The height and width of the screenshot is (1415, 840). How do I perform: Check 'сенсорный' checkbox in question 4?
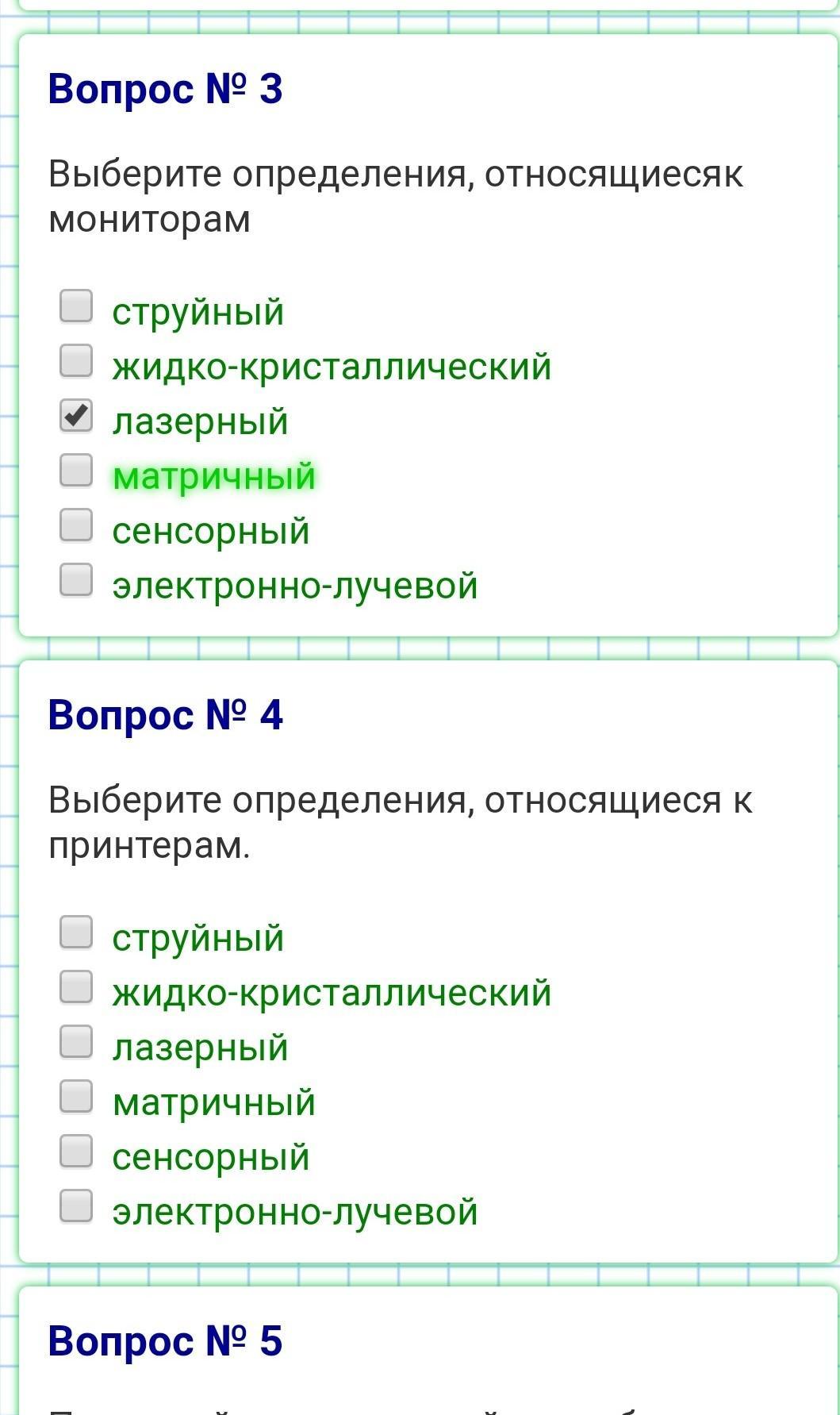click(76, 1152)
